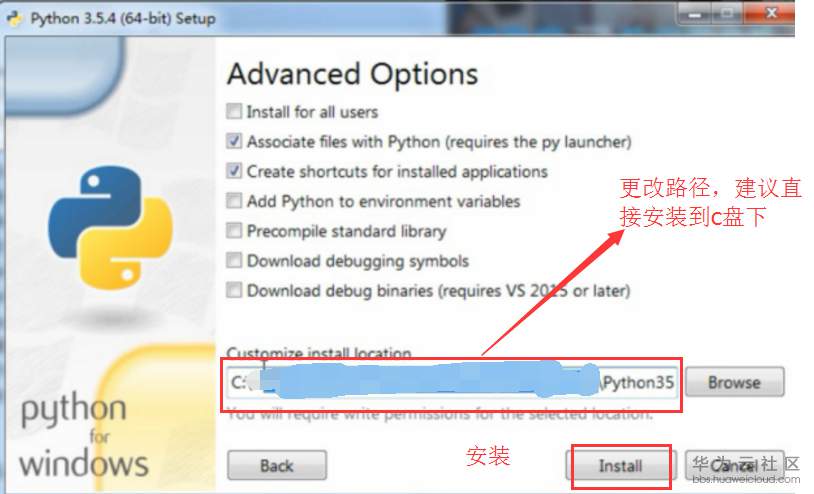This screenshot has height=494, width=814.
Task: Enable Download debug binaries checkbox
Action: coord(234,290)
